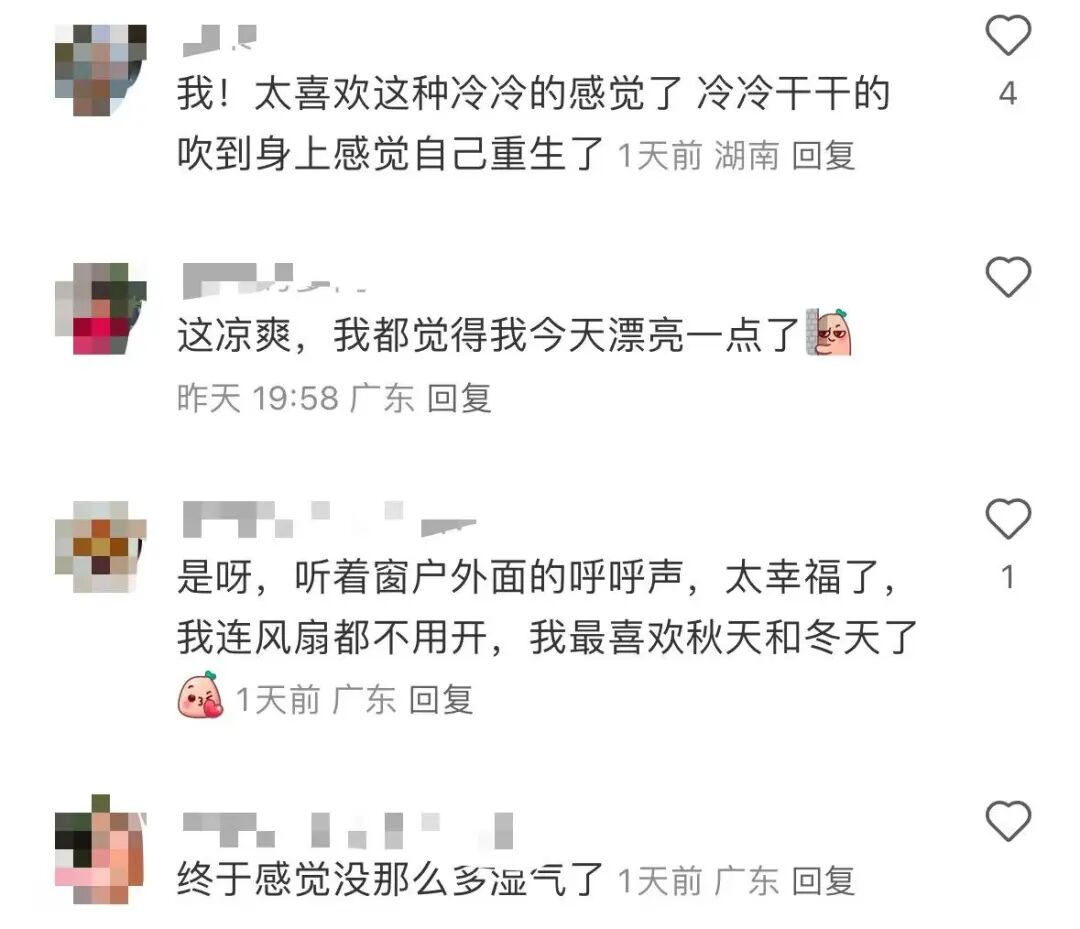Click 回复 next to 昨天 19:58 广东
This screenshot has height=929, width=1080.
[459, 398]
